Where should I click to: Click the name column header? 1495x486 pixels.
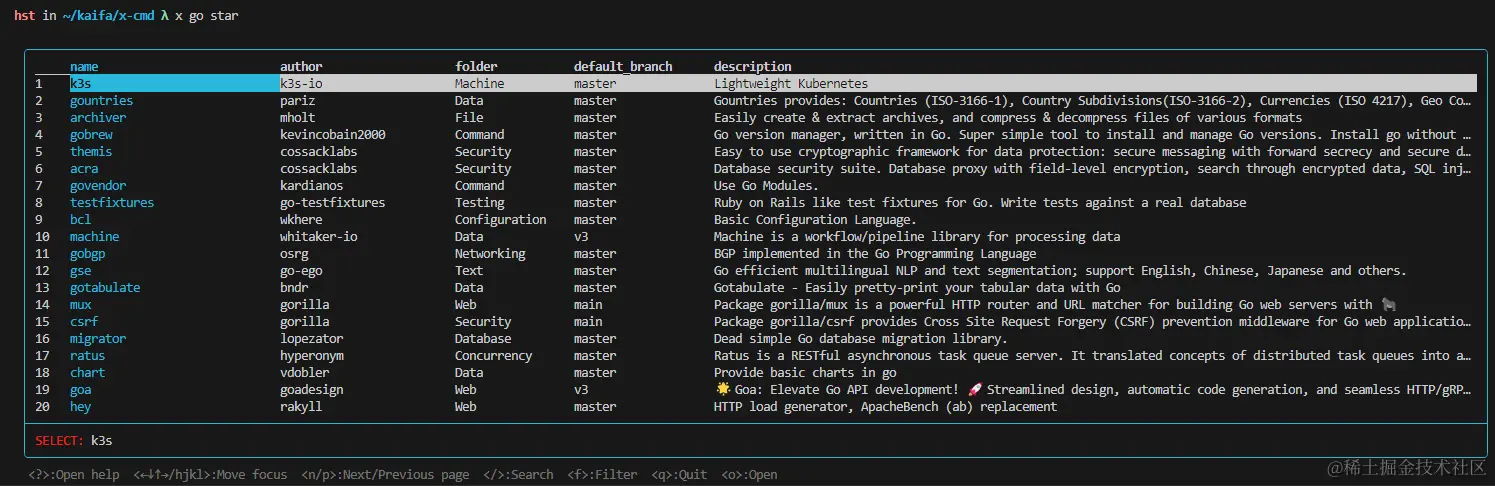point(84,67)
